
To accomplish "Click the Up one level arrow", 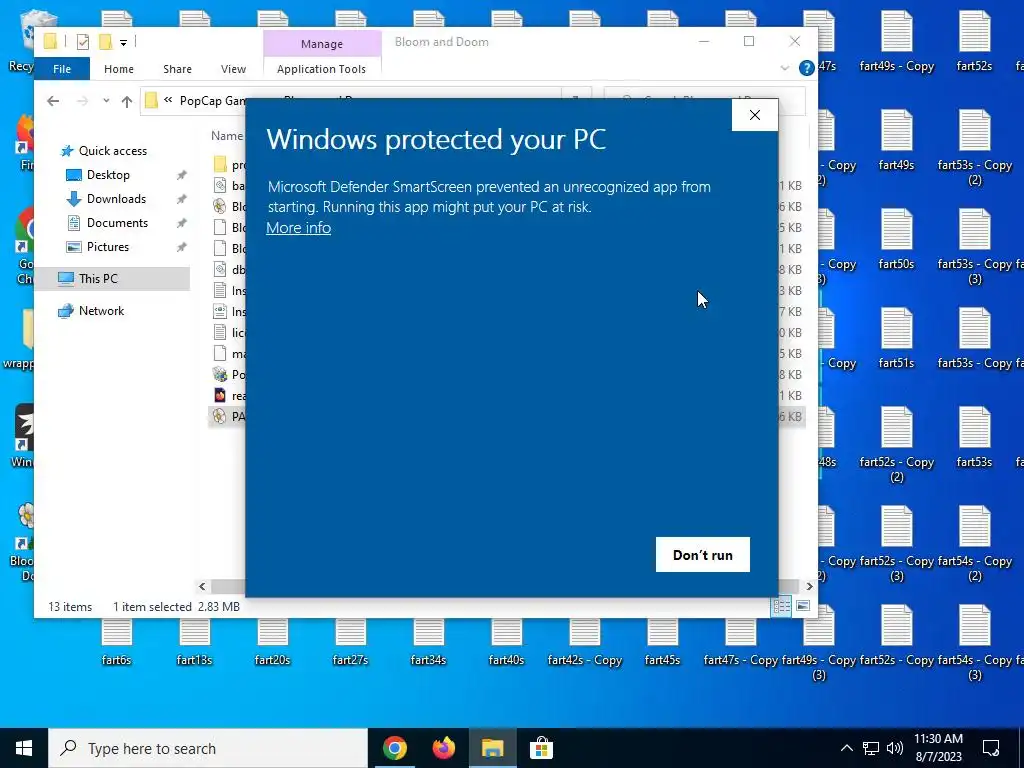I will point(127,101).
